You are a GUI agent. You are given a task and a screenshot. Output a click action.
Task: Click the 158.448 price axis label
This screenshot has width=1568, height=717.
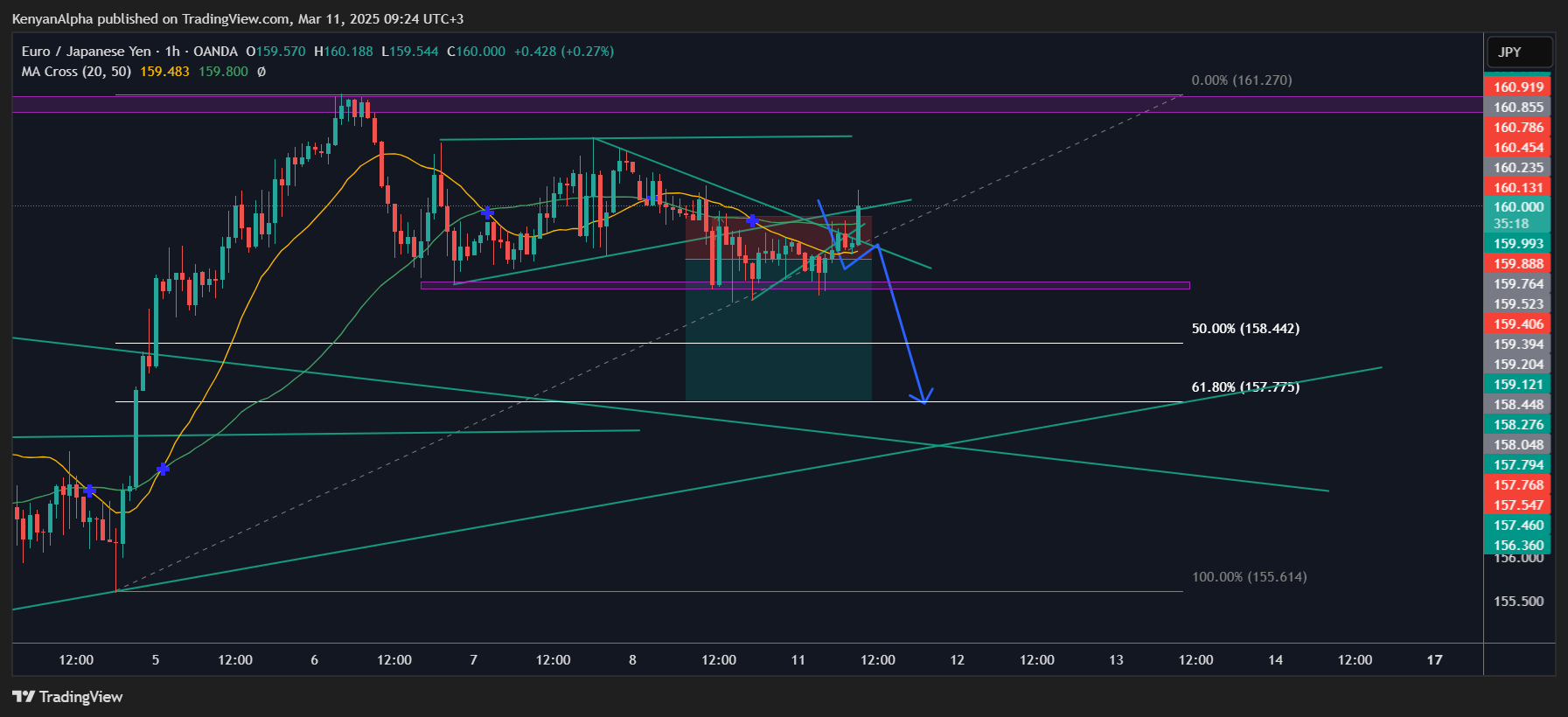click(x=1518, y=405)
